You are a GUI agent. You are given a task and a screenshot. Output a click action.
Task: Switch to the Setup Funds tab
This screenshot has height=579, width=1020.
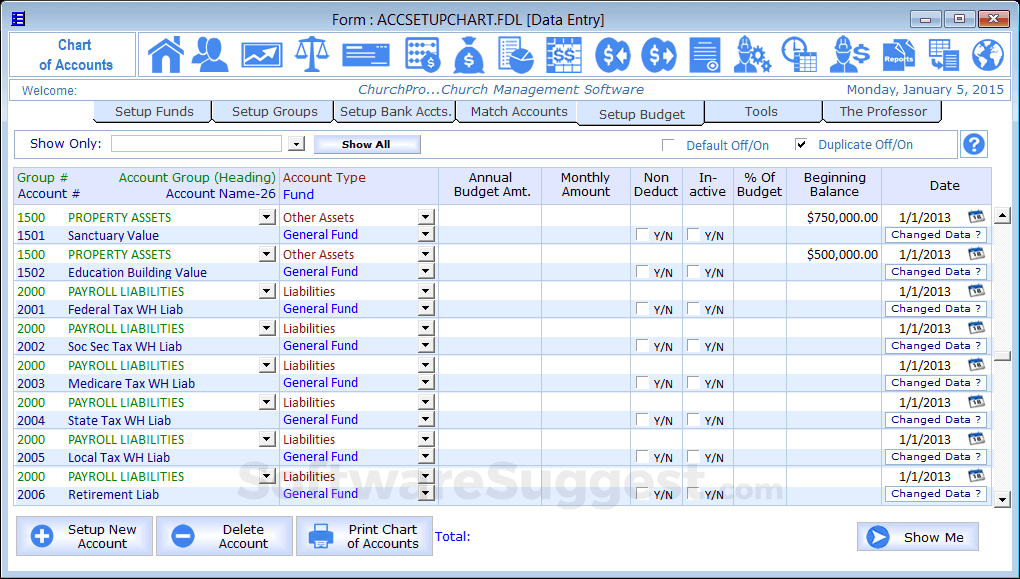point(152,111)
